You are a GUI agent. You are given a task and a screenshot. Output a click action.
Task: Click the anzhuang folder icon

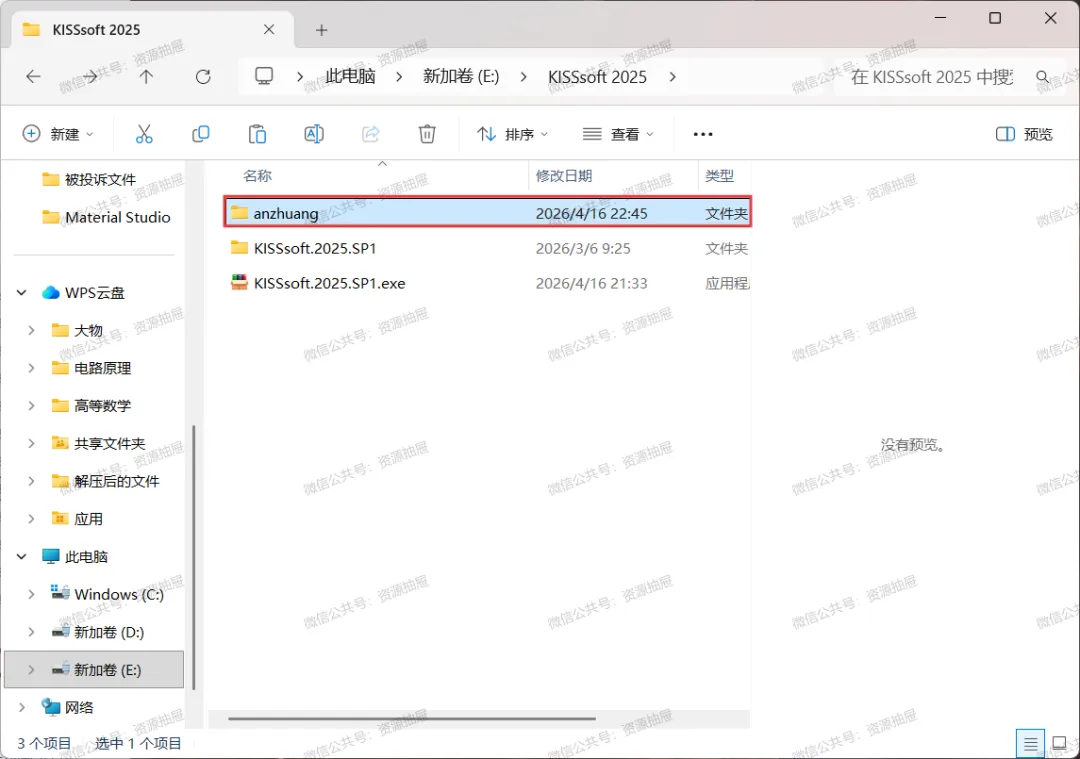239,212
